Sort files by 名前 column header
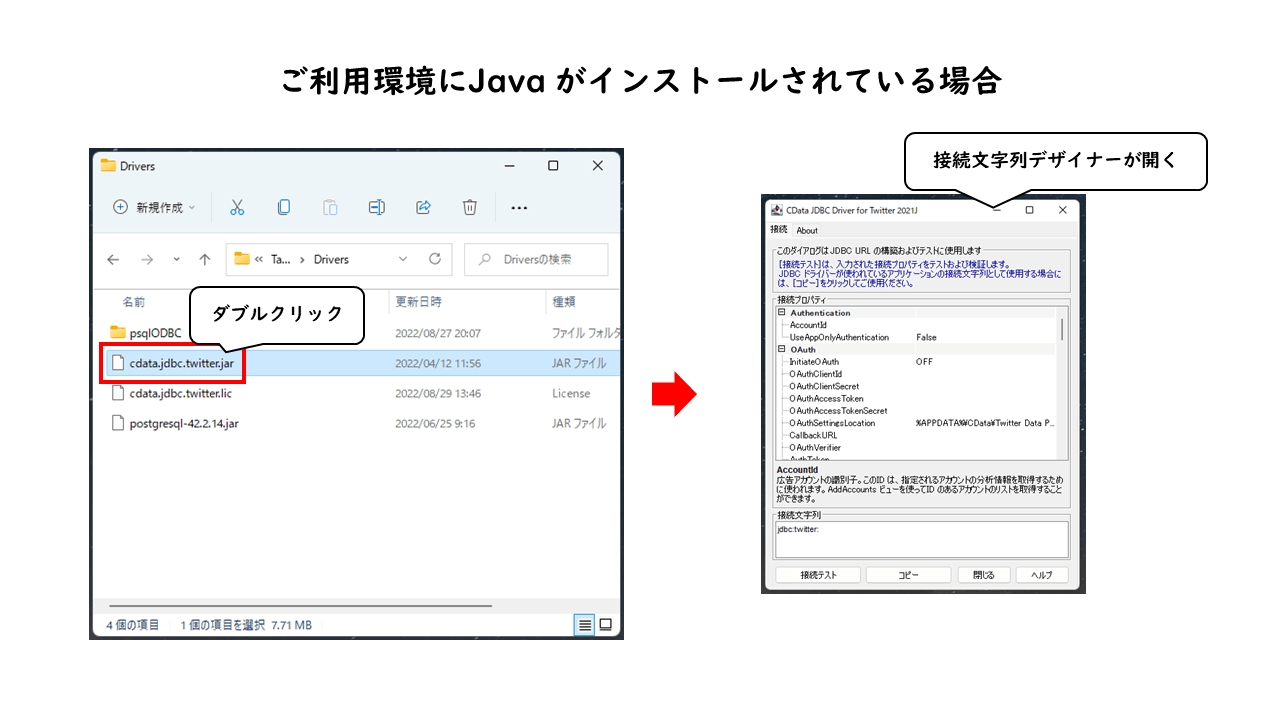This screenshot has width=1280, height=720. [134, 301]
